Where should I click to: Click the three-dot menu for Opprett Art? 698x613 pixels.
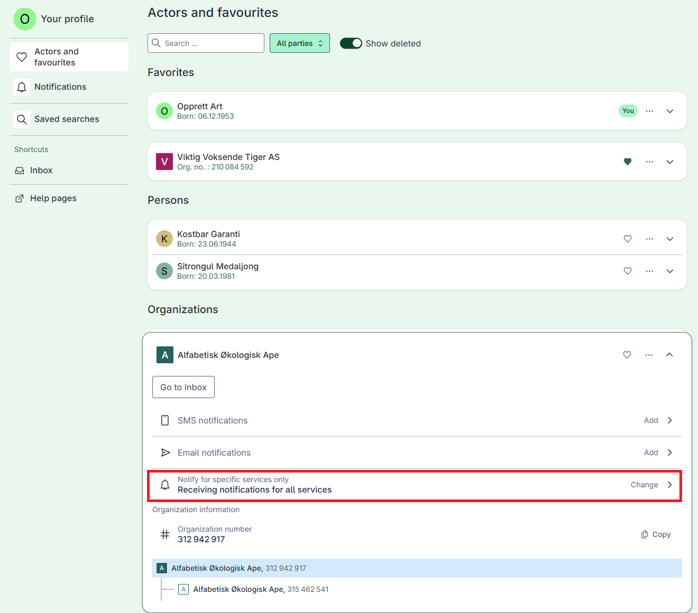(649, 111)
